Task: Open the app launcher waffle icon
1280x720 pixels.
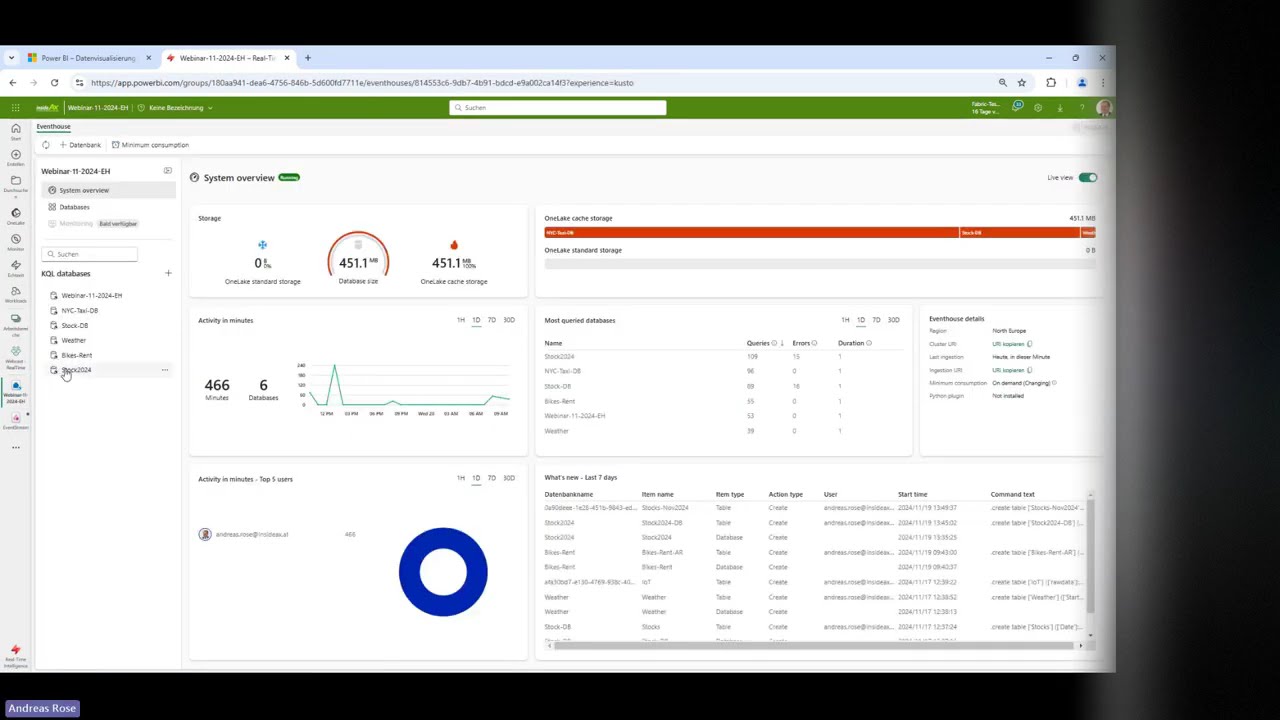Action: pos(15,108)
